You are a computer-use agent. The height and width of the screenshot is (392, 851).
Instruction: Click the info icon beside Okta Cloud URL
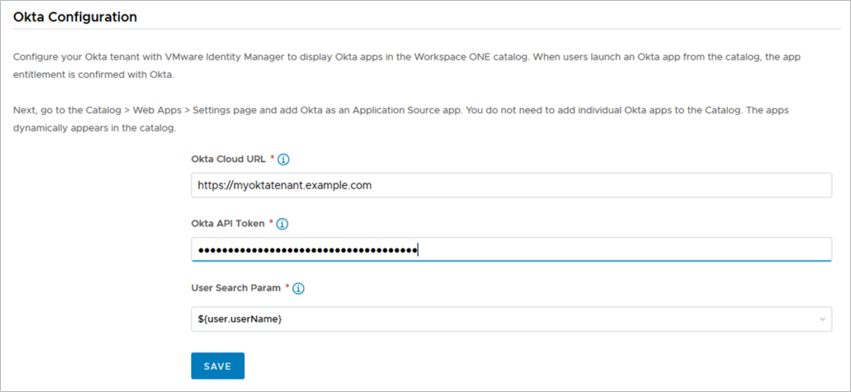point(284,160)
